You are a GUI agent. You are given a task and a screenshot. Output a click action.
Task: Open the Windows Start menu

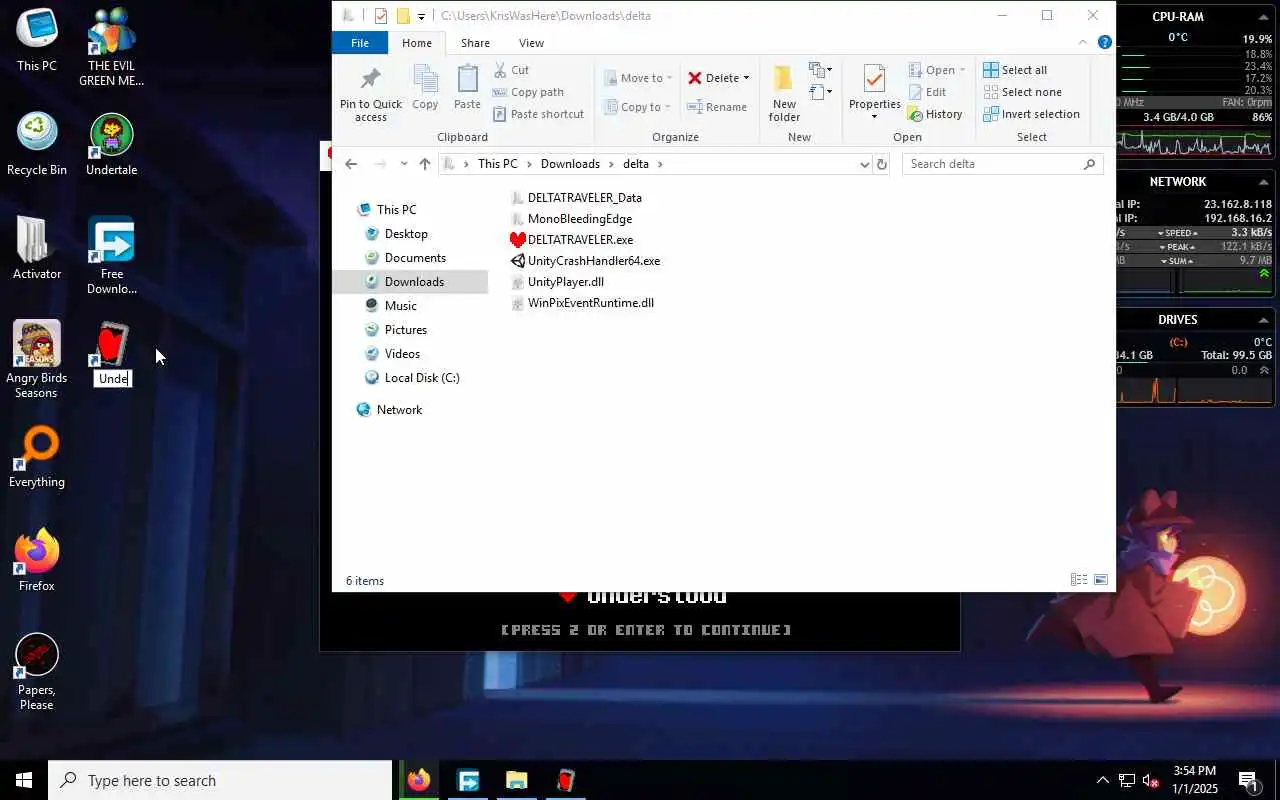[24, 780]
